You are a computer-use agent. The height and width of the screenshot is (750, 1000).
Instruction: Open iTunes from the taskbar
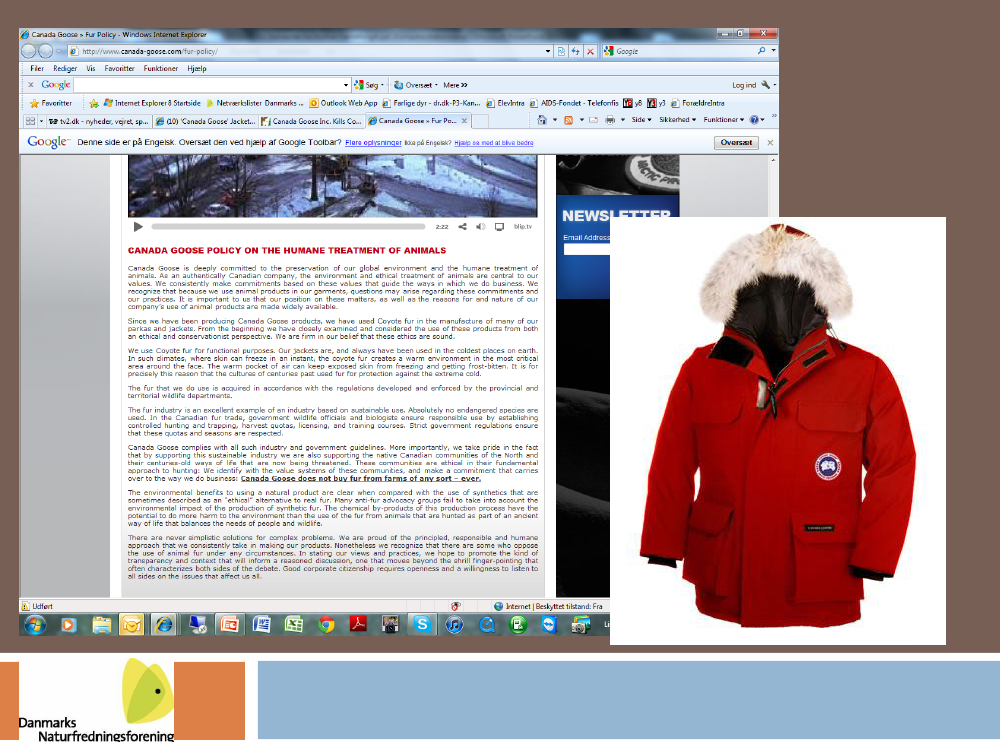pyautogui.click(x=454, y=625)
